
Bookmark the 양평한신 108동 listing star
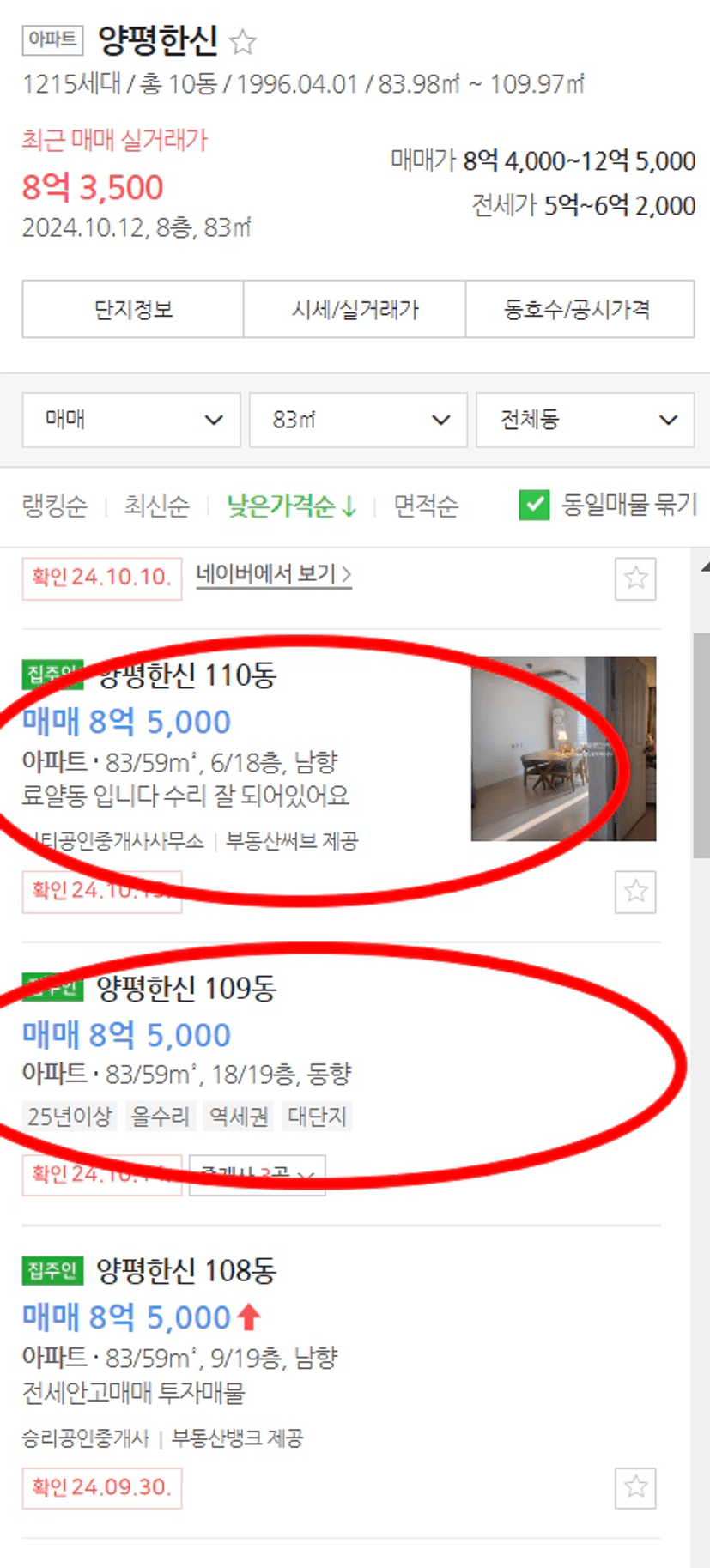(x=635, y=1487)
